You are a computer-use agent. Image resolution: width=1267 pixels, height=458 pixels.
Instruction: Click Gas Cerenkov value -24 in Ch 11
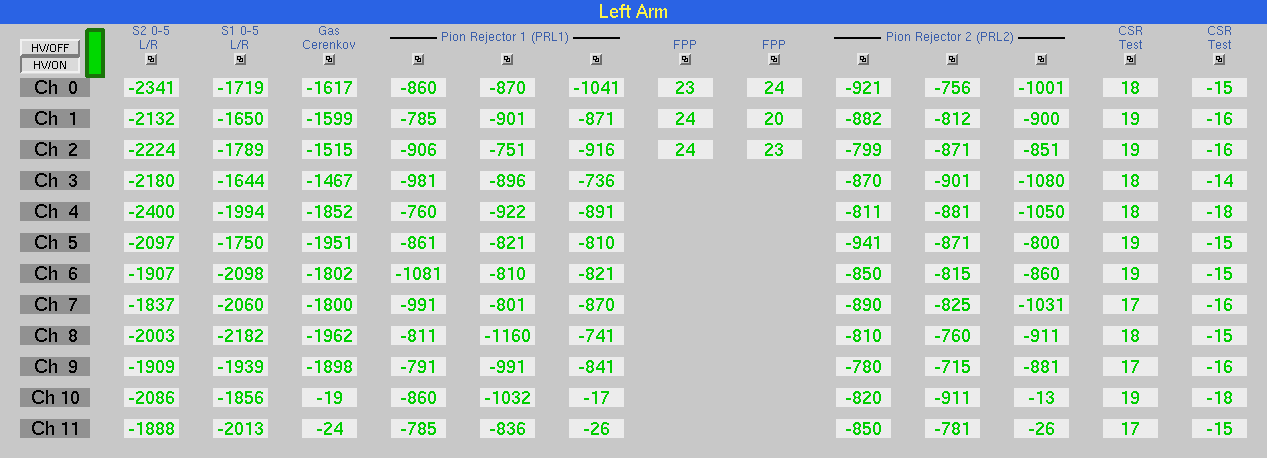329,429
